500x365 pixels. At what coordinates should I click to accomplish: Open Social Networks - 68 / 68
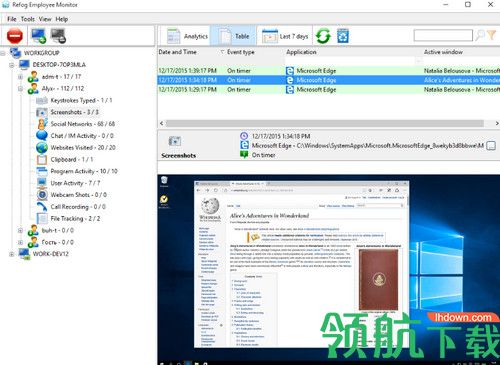pyautogui.click(x=83, y=124)
